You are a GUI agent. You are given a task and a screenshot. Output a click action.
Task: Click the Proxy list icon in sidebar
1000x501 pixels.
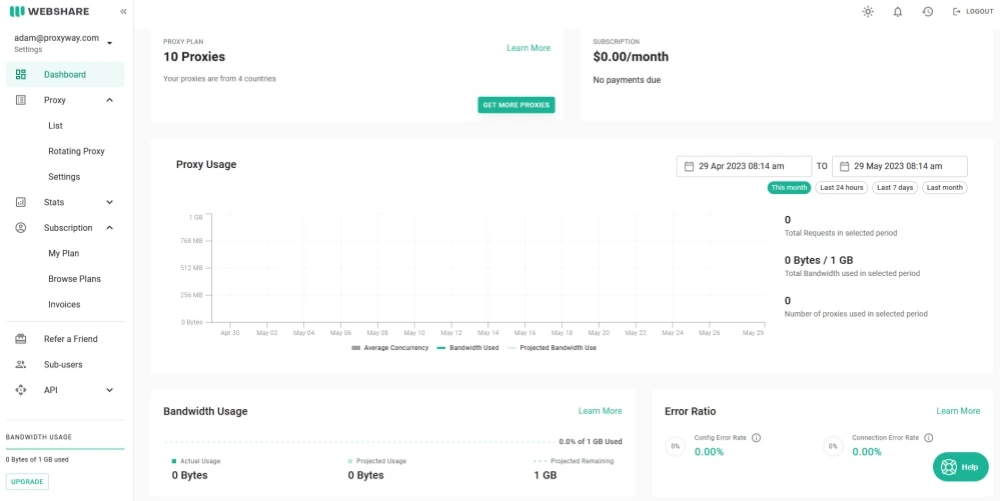click(x=20, y=100)
